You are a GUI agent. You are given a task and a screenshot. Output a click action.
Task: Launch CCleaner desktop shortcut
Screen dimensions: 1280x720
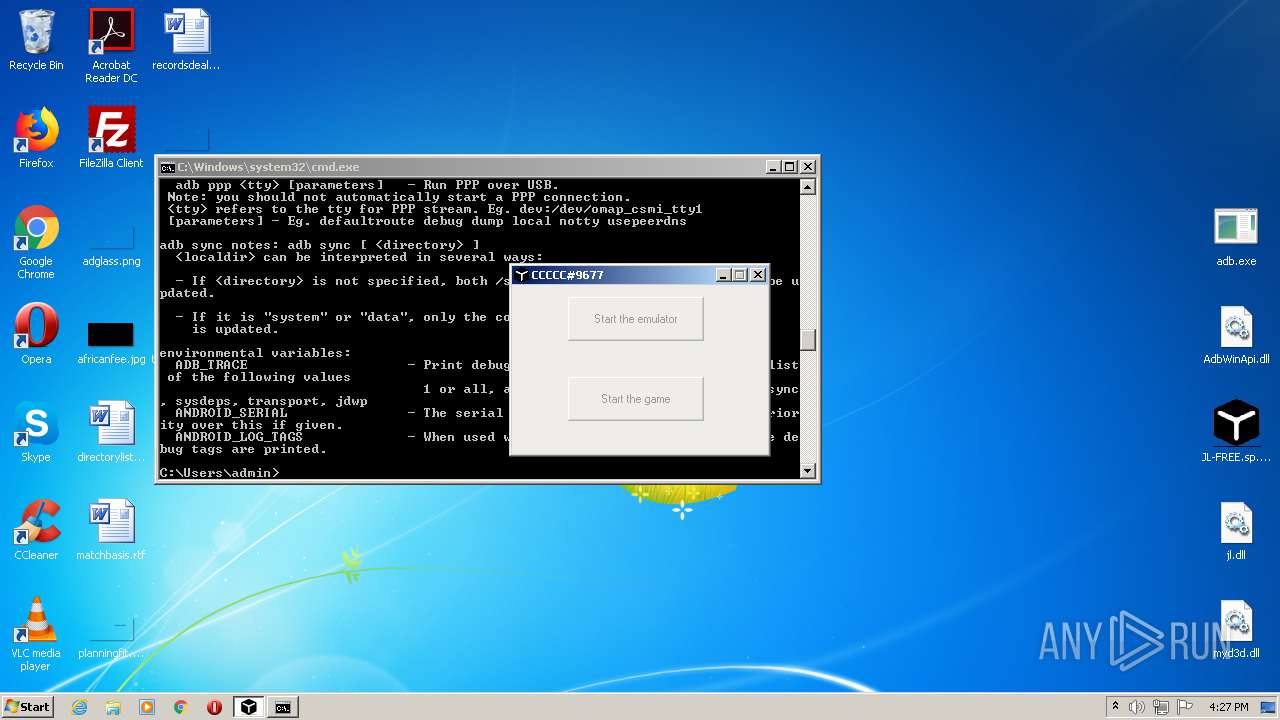(x=36, y=530)
